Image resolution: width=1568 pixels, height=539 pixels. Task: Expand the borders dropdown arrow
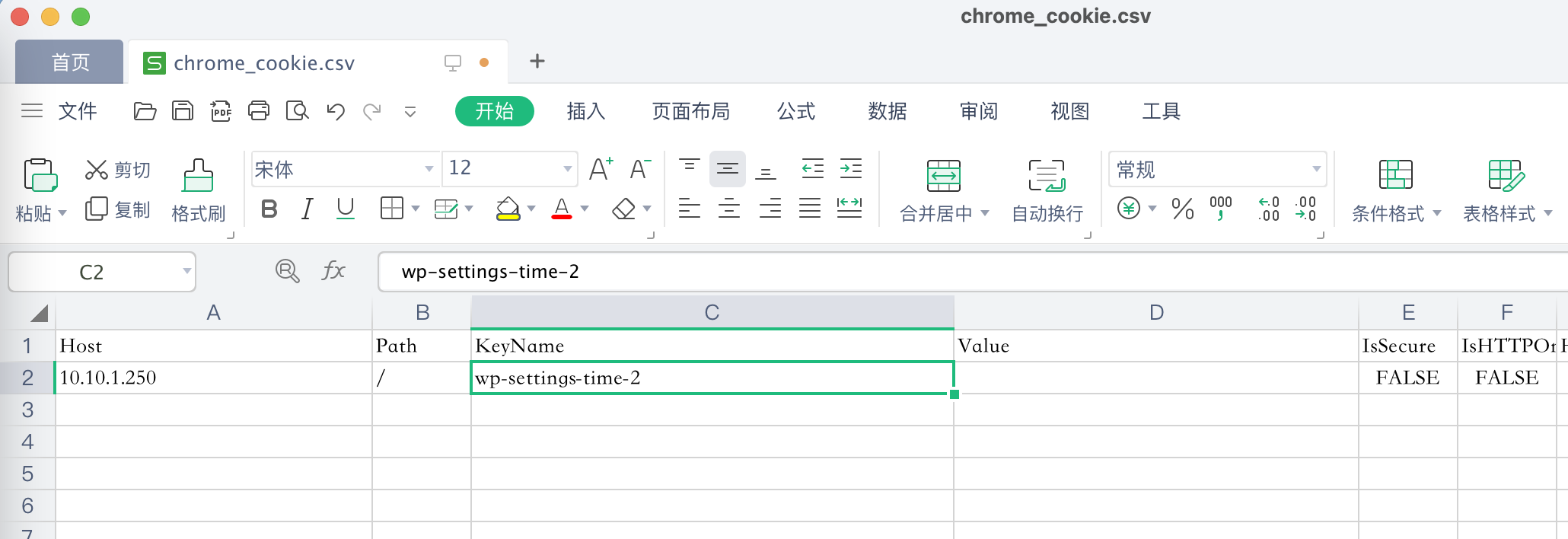415,209
